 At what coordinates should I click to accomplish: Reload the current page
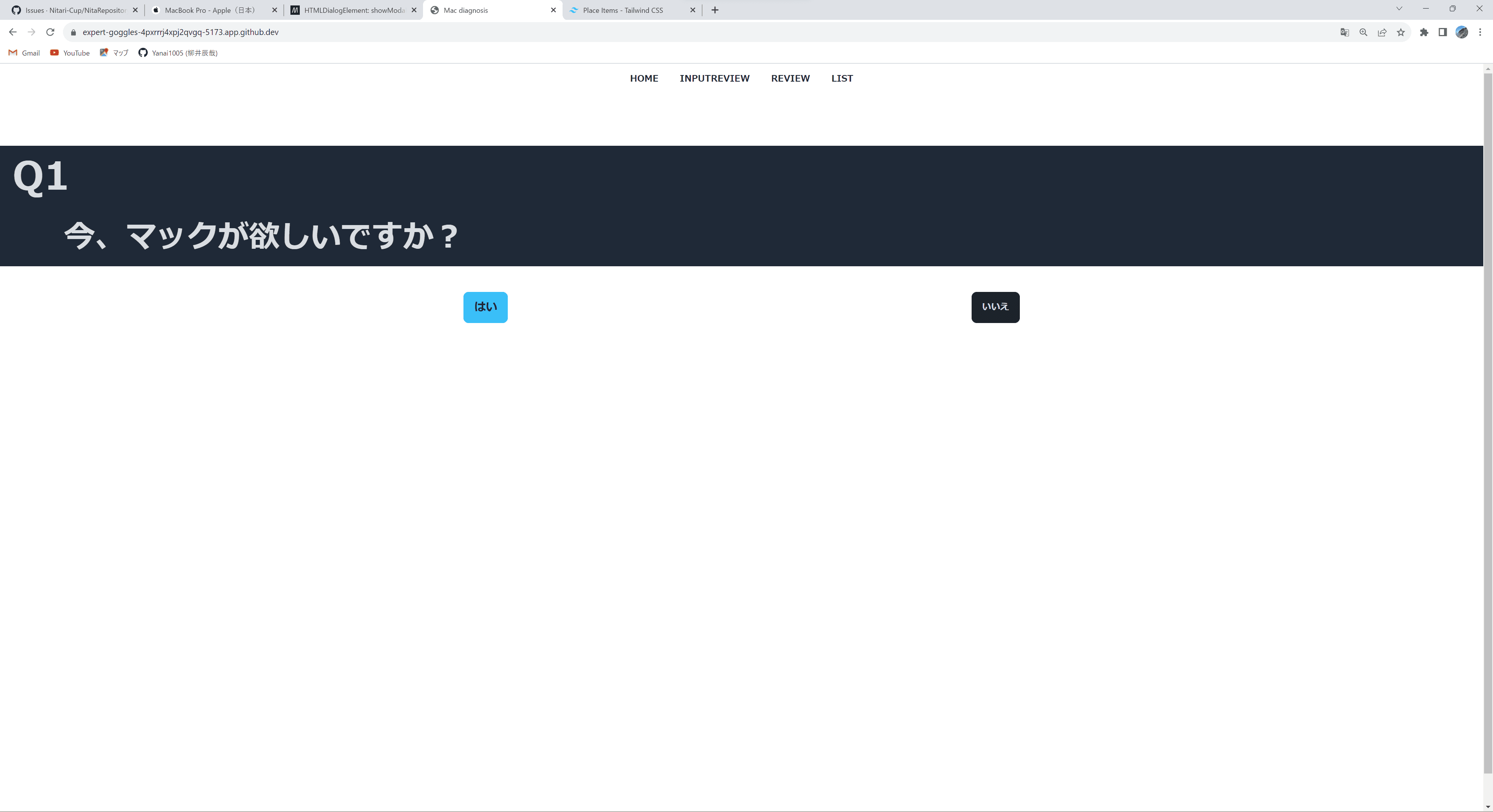51,32
